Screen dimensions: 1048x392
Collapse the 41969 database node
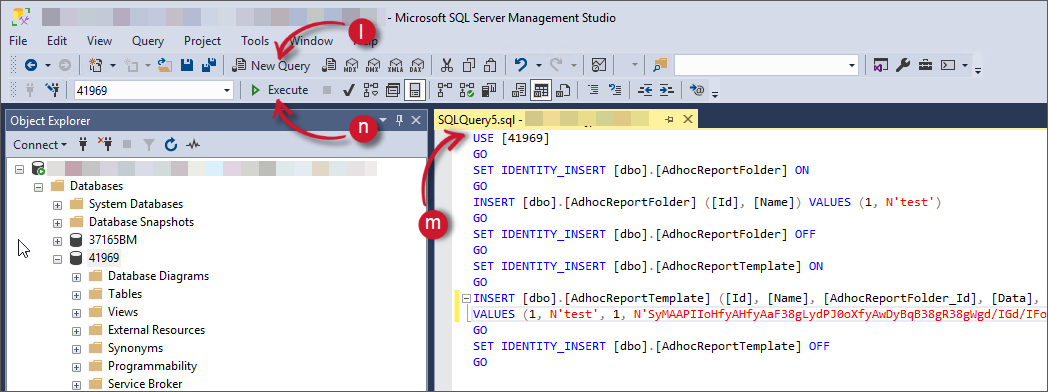[58, 258]
